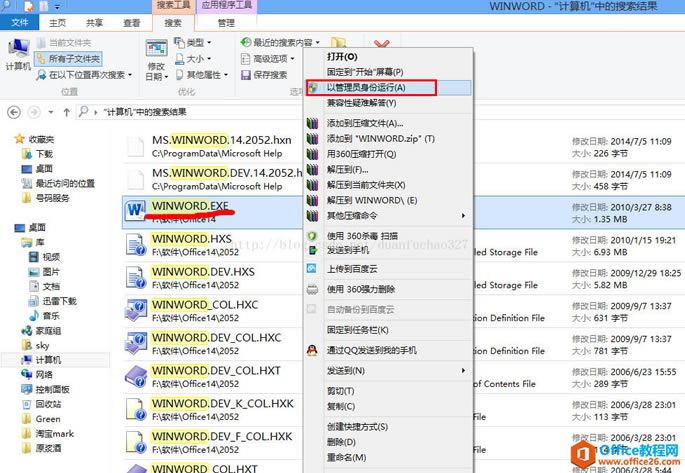685x473 pixels.
Task: Select the WINWORD.HXS file icon
Action: [x=136, y=245]
